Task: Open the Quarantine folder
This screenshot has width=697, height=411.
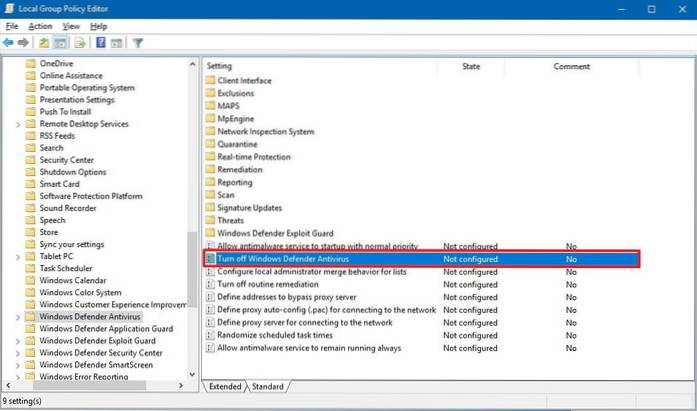Action: click(237, 144)
